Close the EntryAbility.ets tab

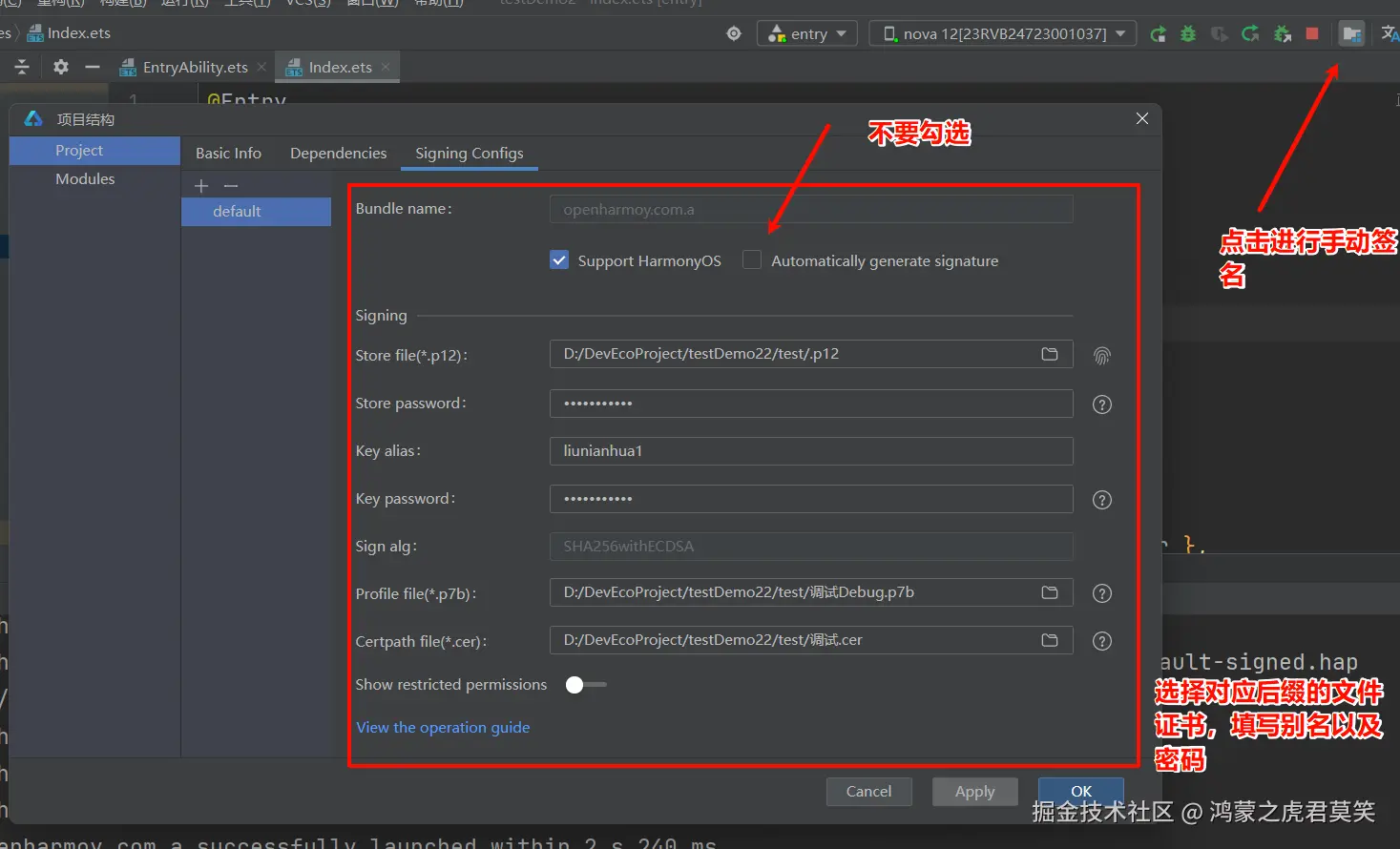(261, 67)
